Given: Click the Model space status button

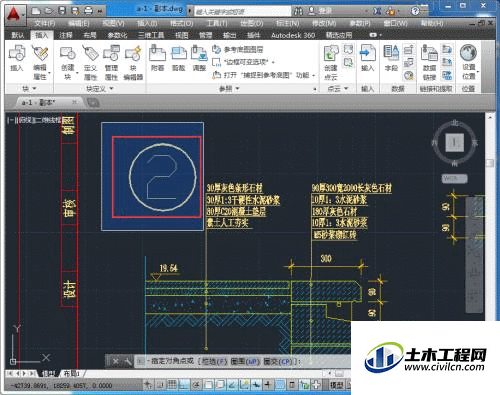Looking at the screenshot, I should (337, 385).
